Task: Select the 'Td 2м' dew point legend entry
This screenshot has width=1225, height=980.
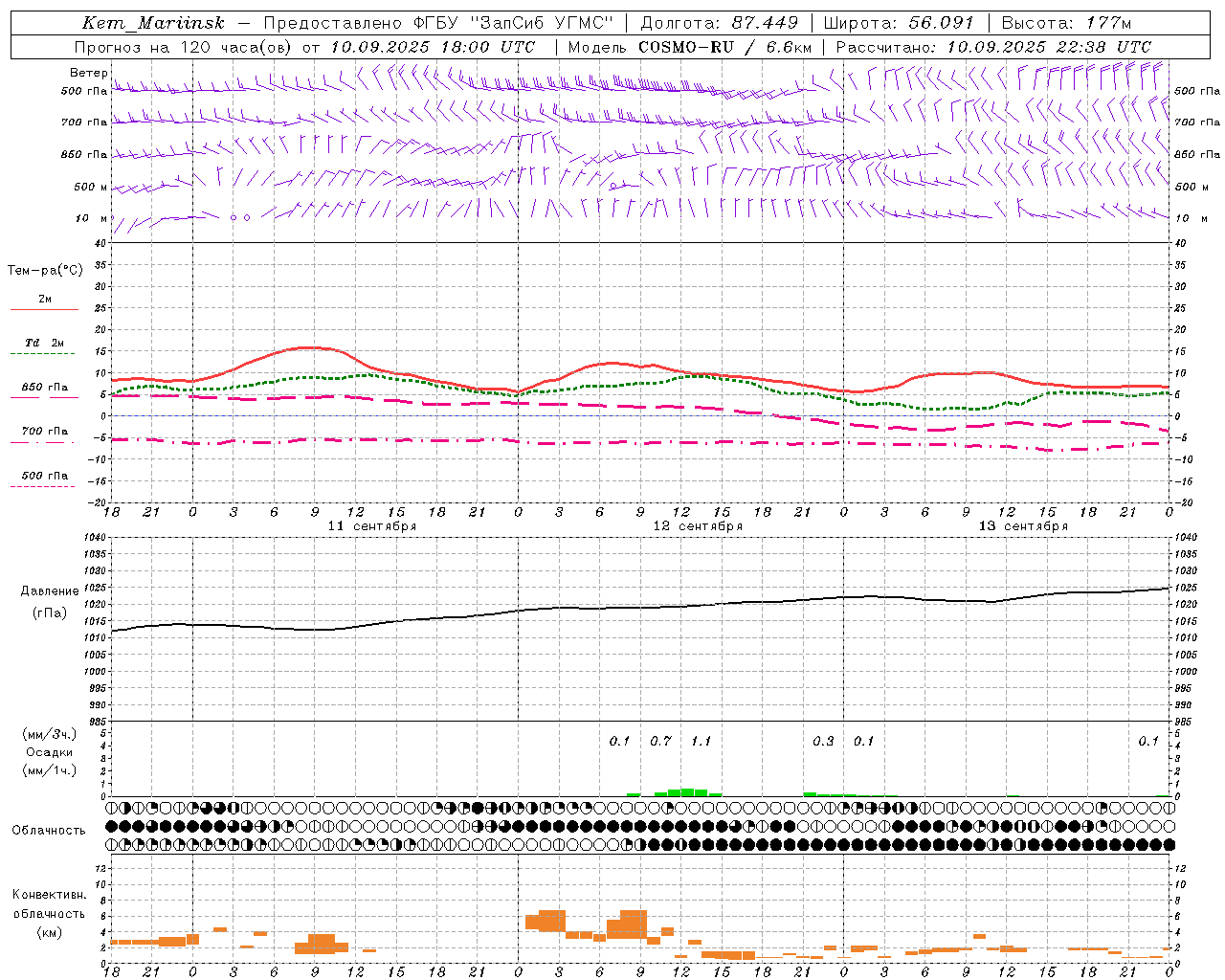Action: pos(45,343)
